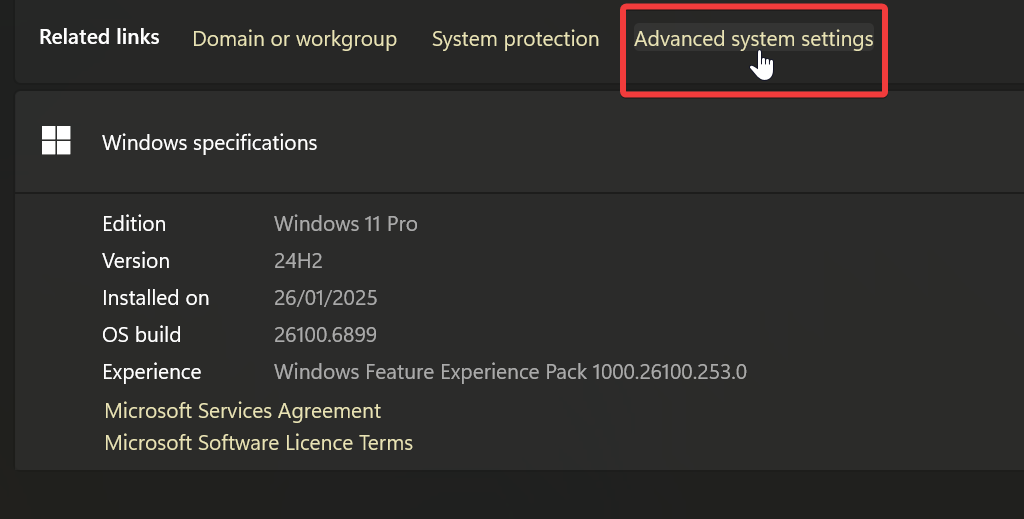
Task: Click the Related links label
Action: [x=99, y=37]
